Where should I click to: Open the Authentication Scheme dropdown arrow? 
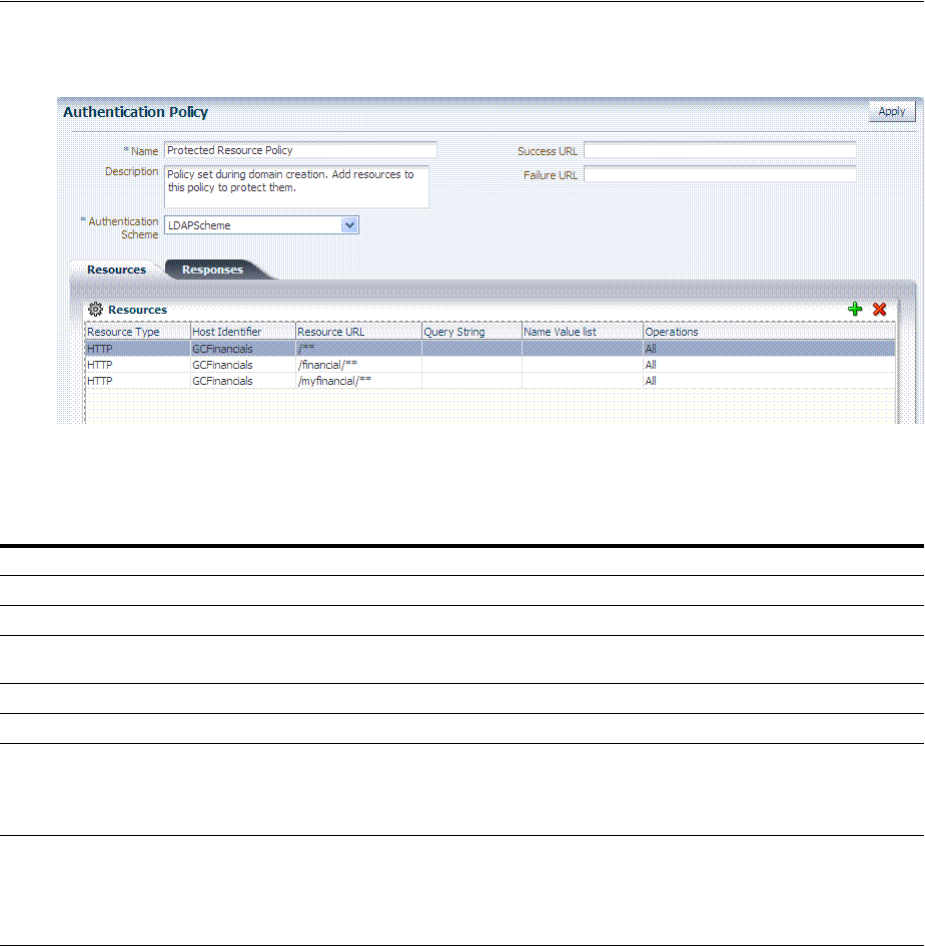(350, 225)
